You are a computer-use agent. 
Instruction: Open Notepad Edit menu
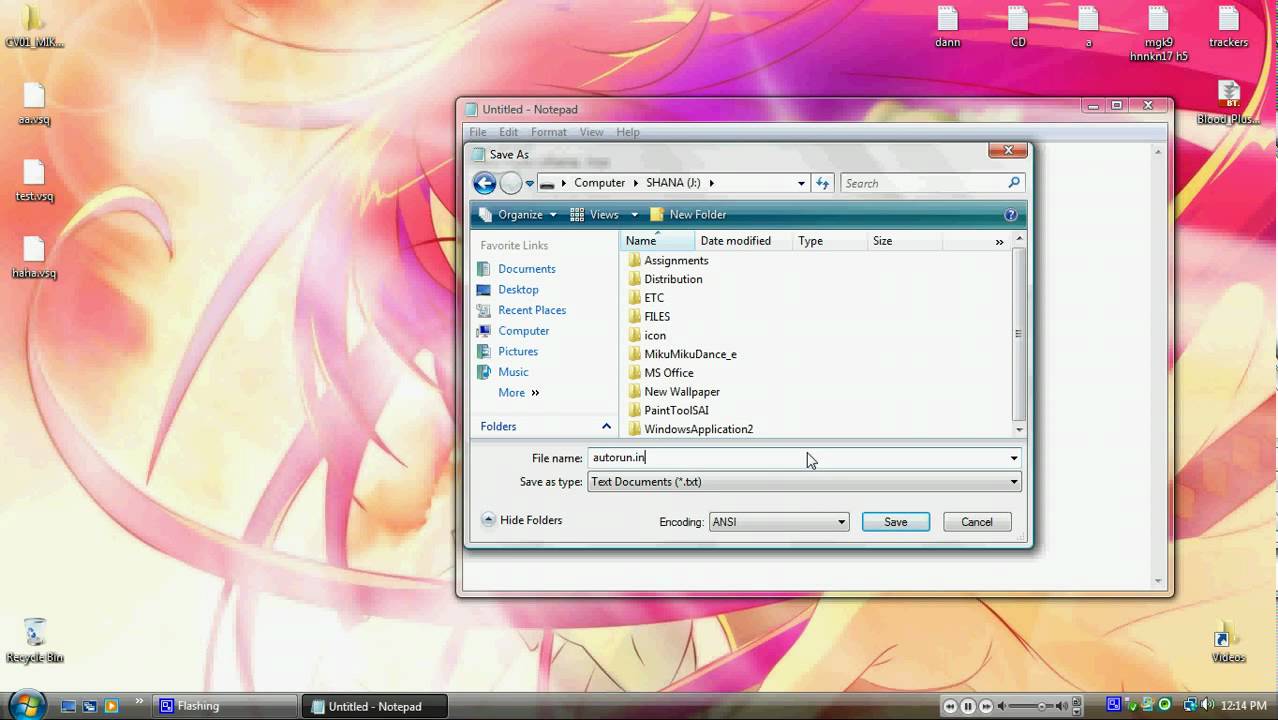point(509,132)
